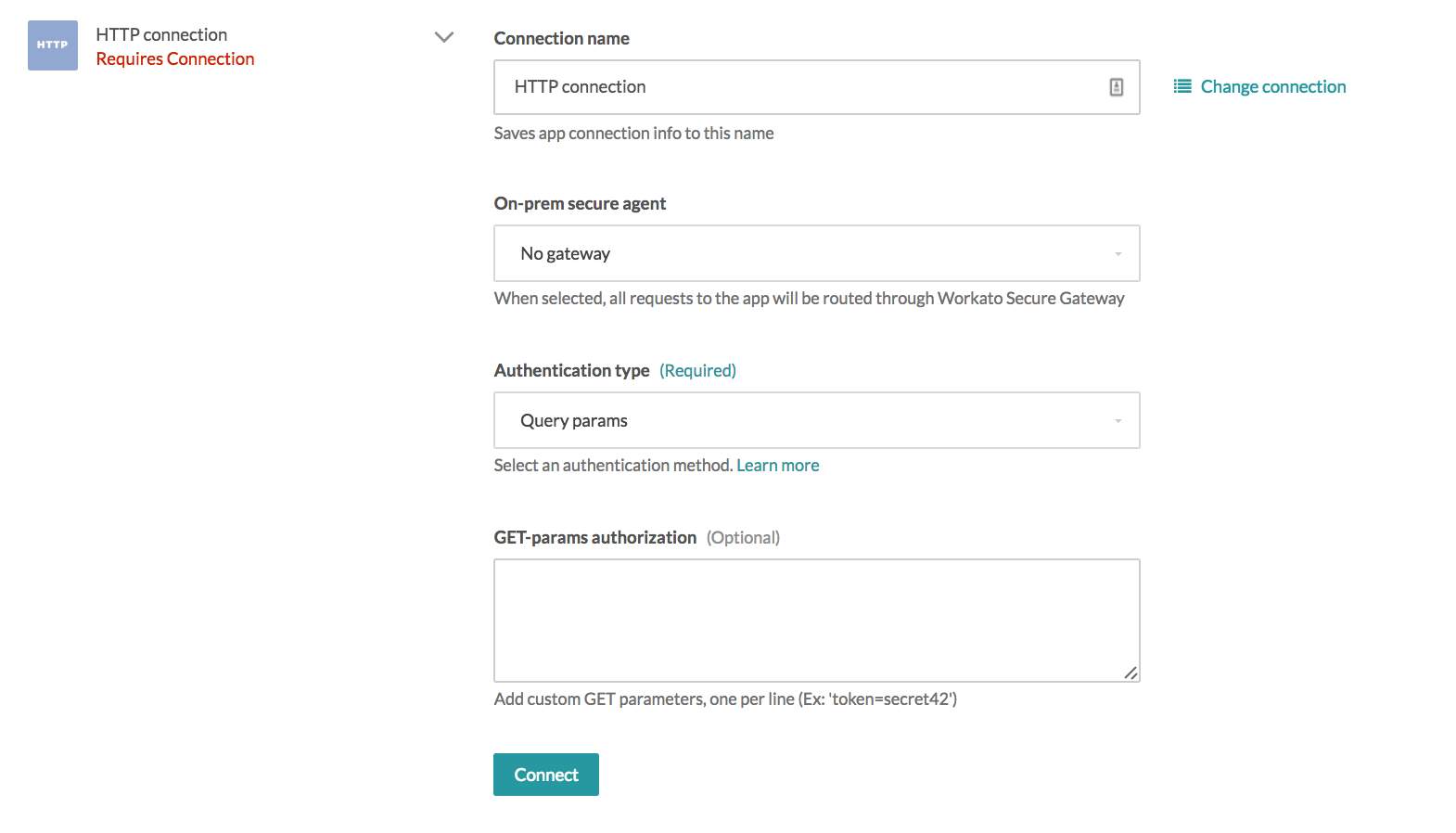Click the HTTP connection header title
Screen dimensions: 1456x833
click(159, 33)
